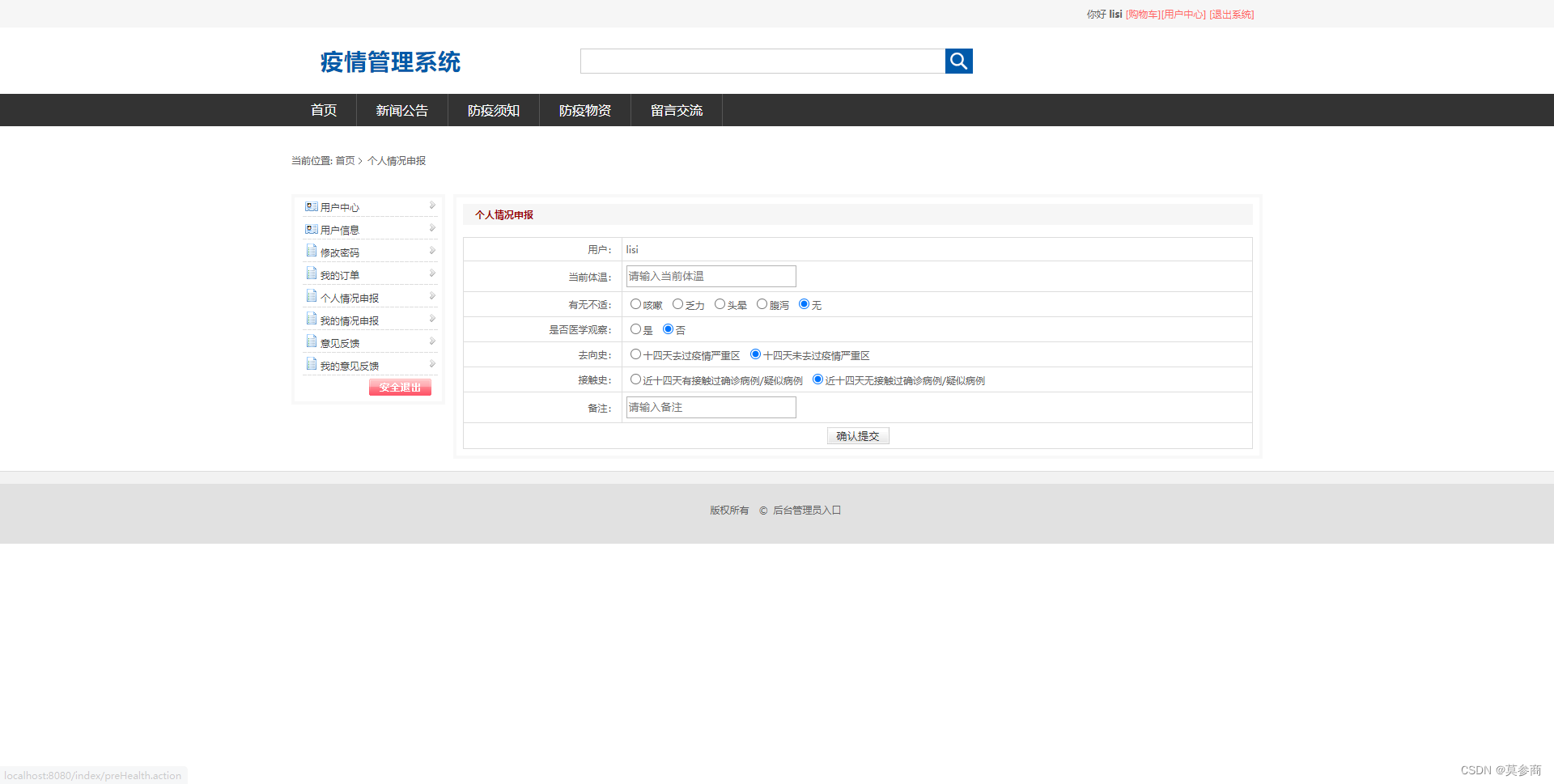Click the icon beside 用户信息

coord(312,230)
